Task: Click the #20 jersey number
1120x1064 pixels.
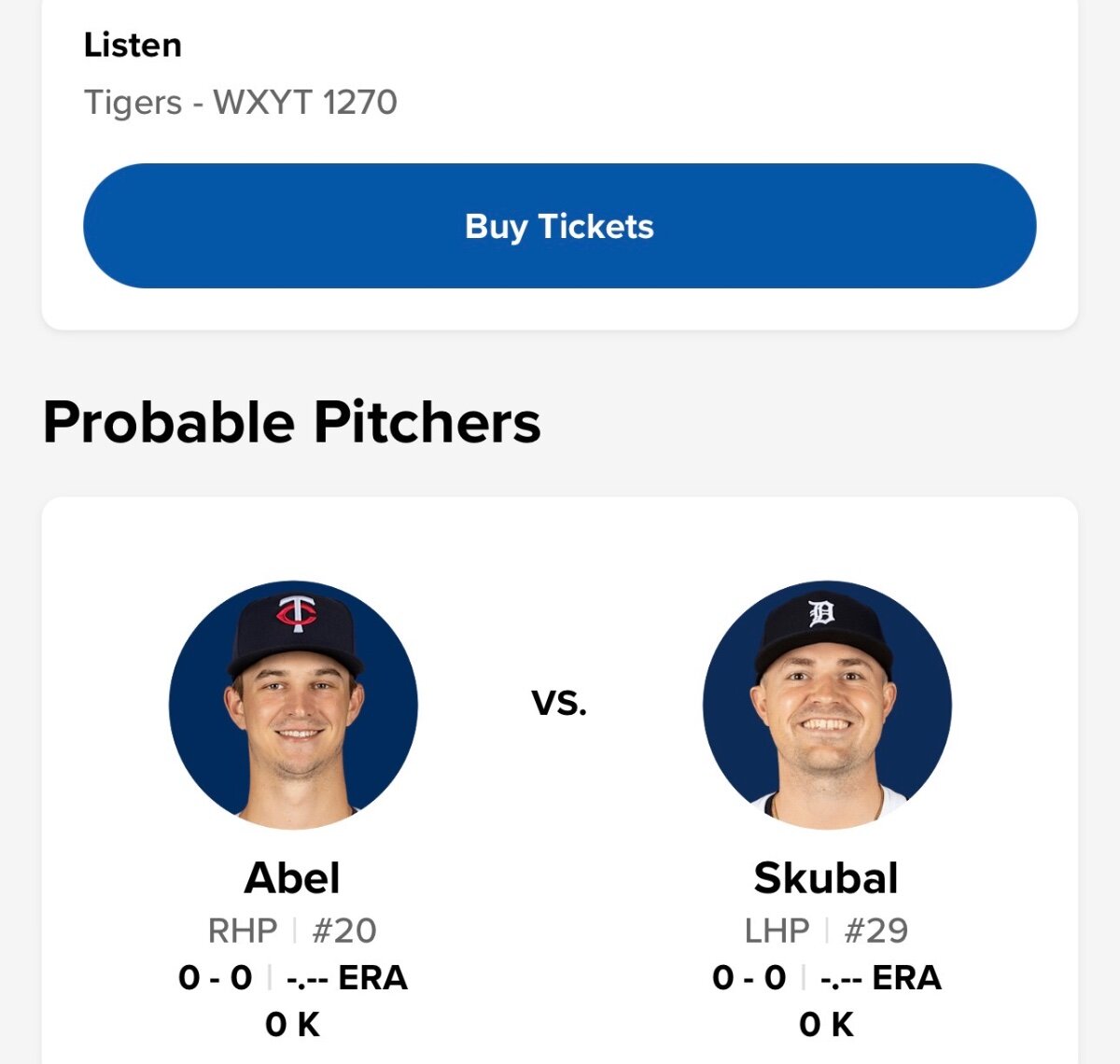Action: (x=343, y=931)
